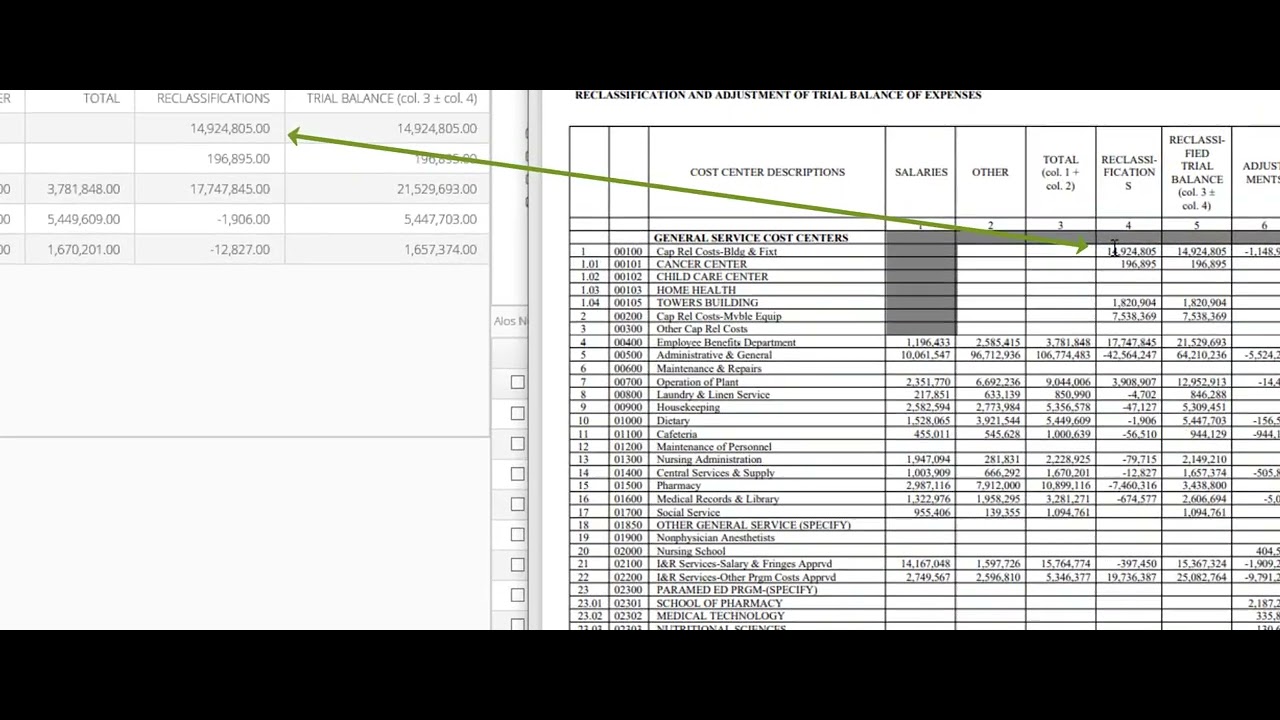Click the GENERAL SERVICE COST CENTERS heading
This screenshot has height=720, width=1280.
pyautogui.click(x=750, y=238)
